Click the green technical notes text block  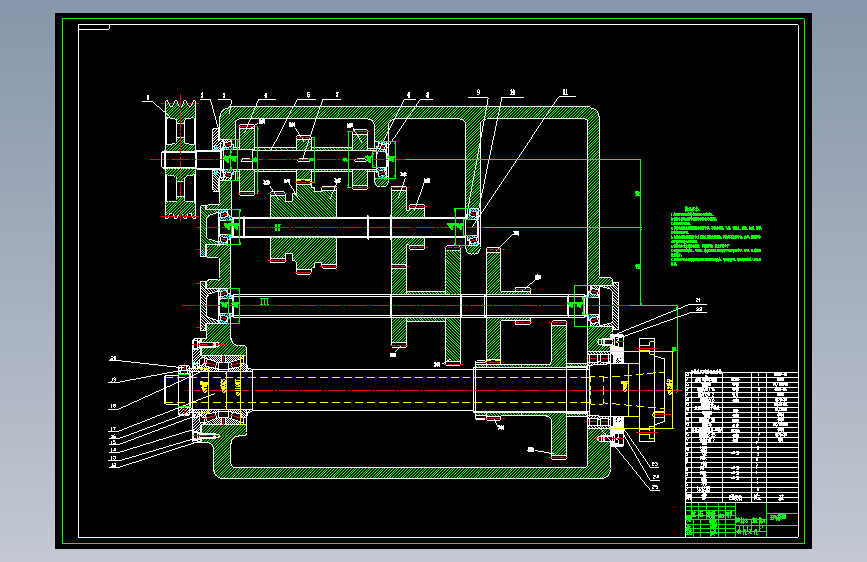pyautogui.click(x=717, y=236)
